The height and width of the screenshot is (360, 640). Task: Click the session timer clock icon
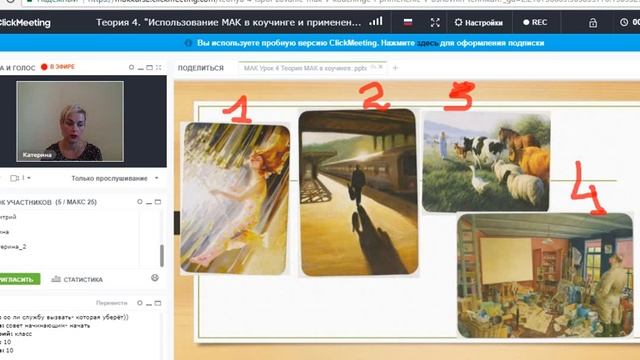coord(624,22)
